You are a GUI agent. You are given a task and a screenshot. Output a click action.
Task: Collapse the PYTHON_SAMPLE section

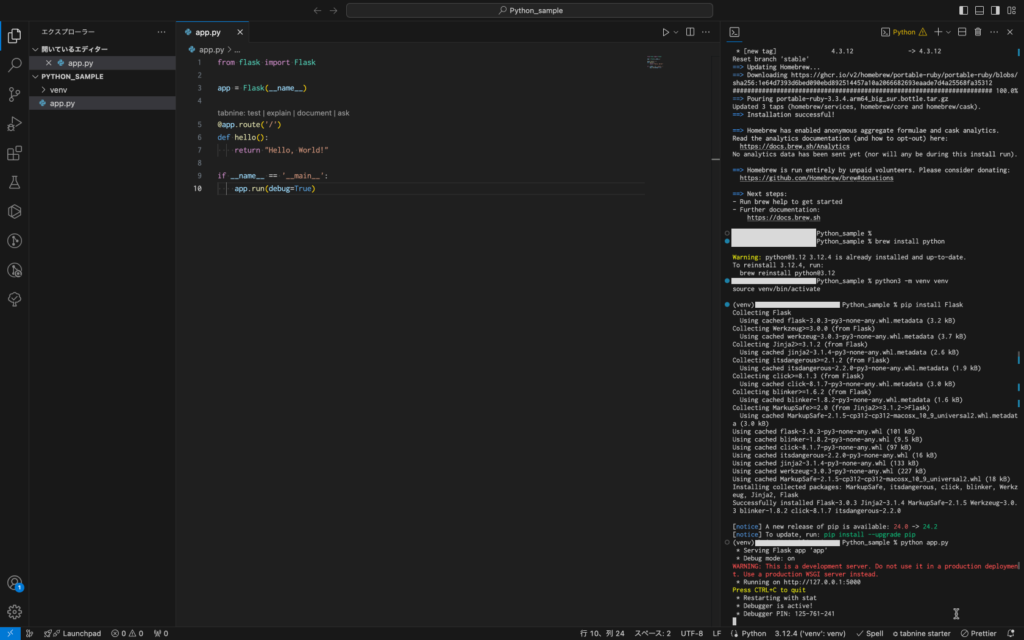[x=71, y=76]
